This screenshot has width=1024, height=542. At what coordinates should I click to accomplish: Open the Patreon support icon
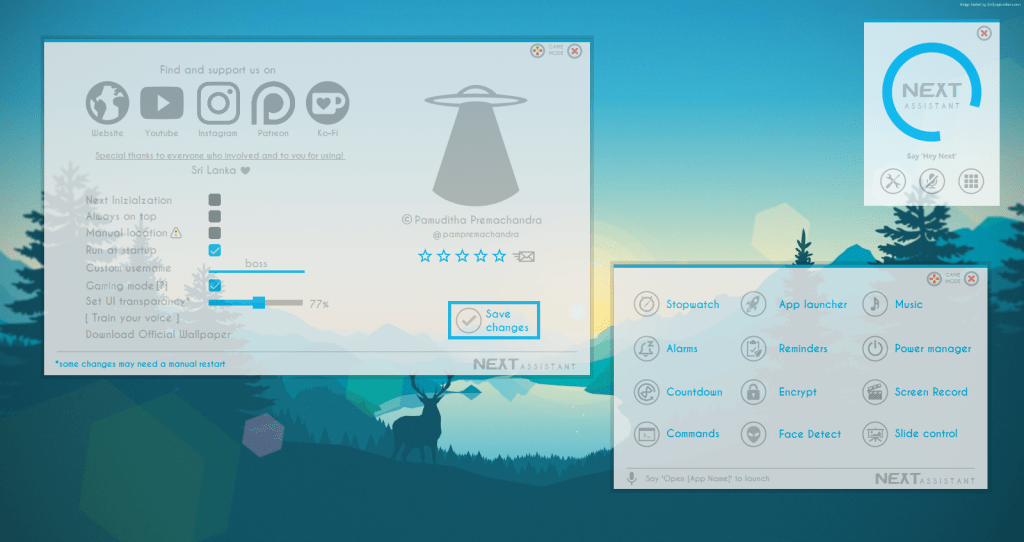272,103
